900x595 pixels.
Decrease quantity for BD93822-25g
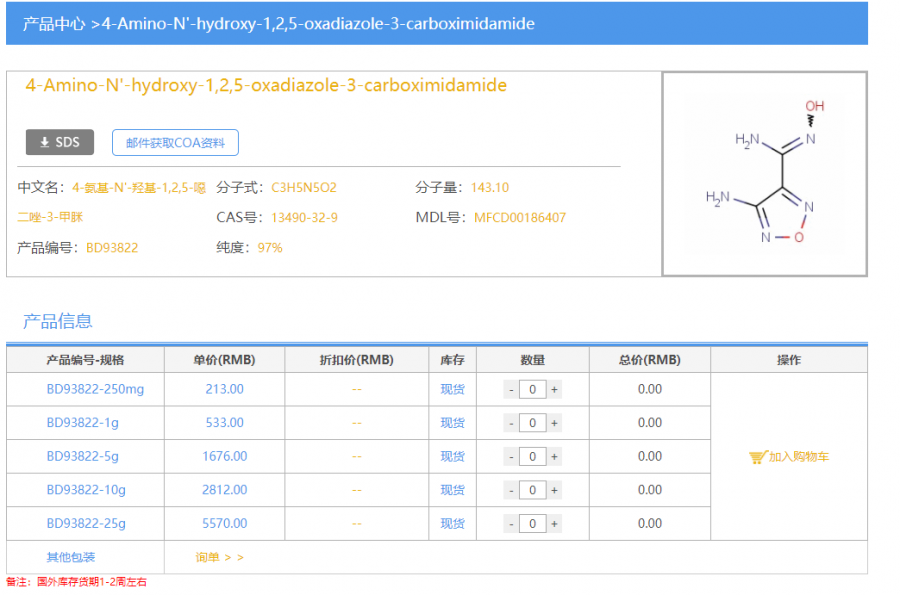coord(511,524)
